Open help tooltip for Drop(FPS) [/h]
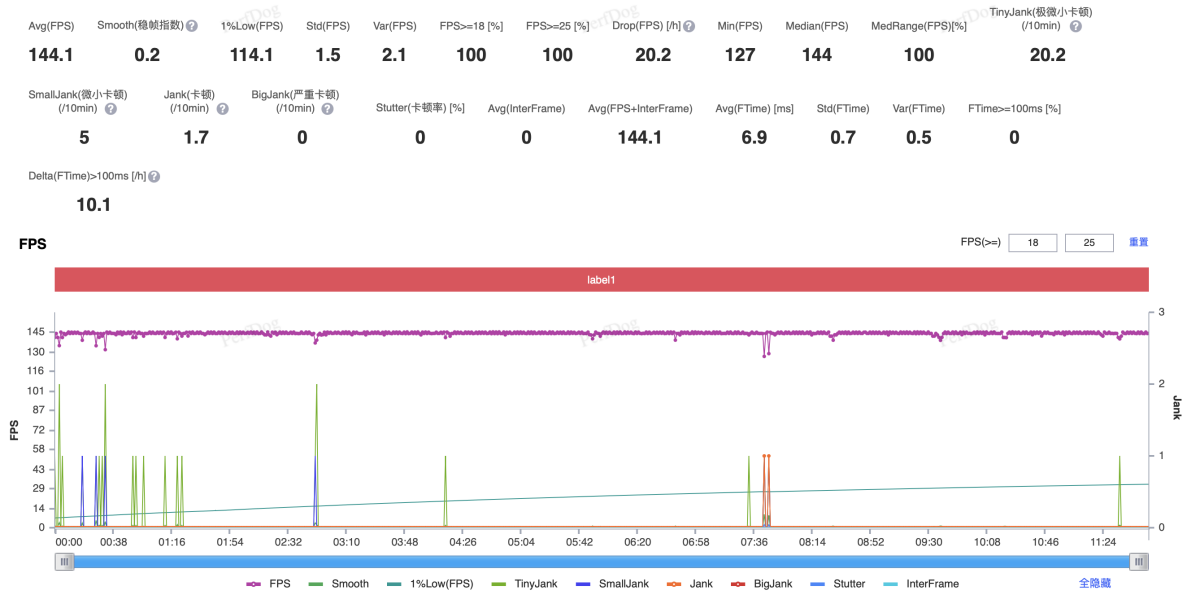The width and height of the screenshot is (1200, 595). [x=689, y=26]
